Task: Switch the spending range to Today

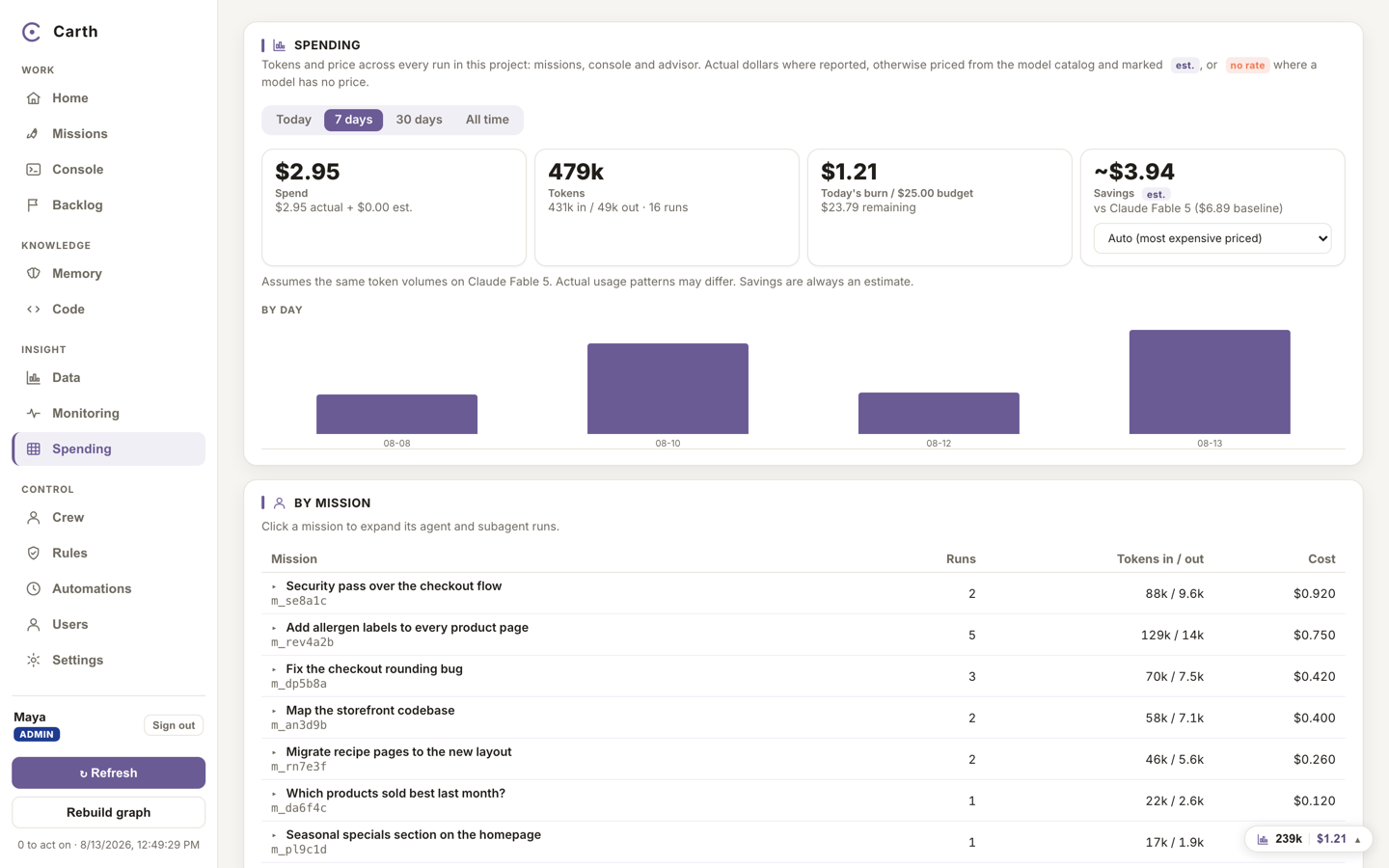Action: (293, 120)
